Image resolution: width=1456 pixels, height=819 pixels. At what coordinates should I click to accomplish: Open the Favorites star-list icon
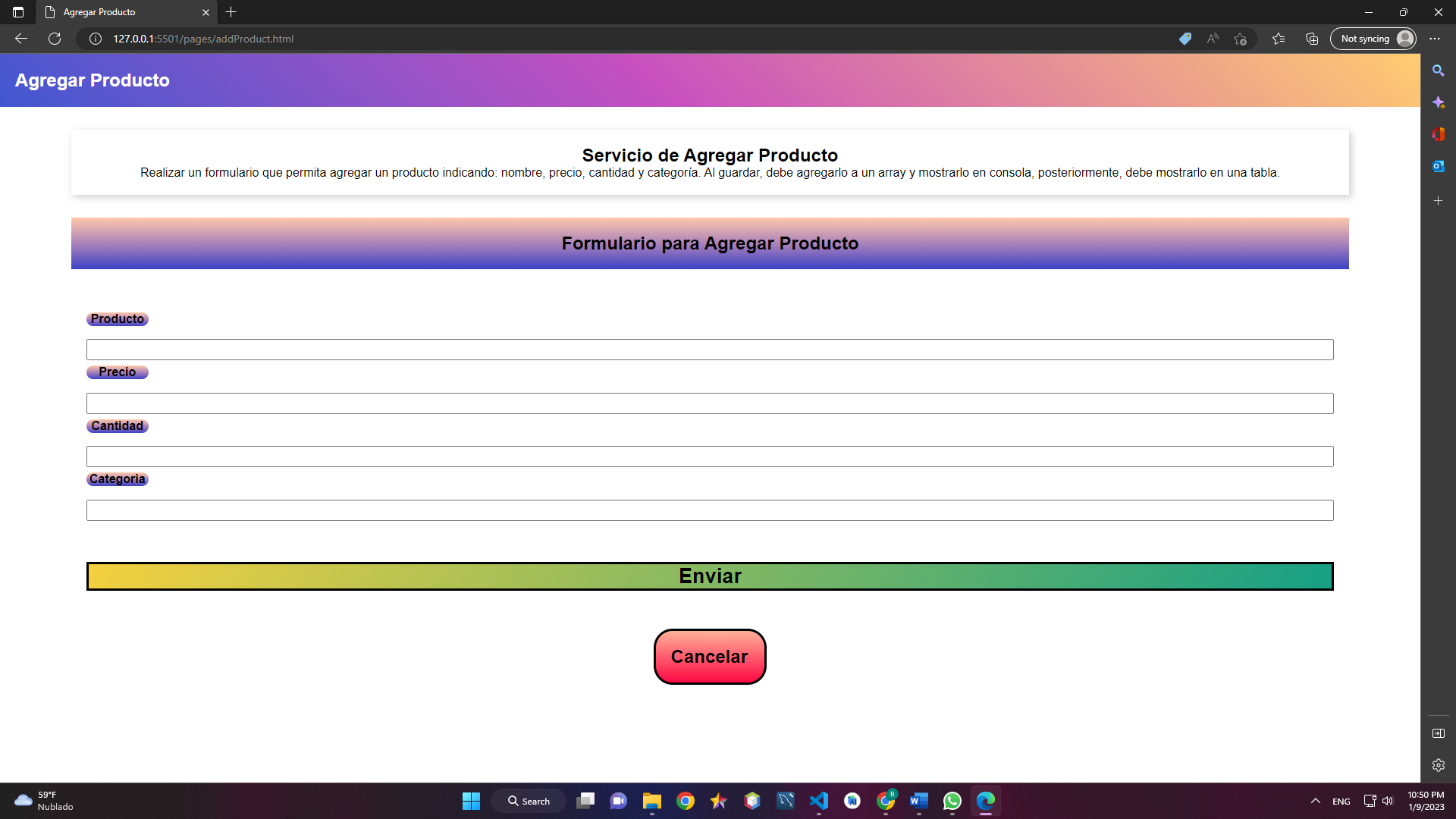[1279, 39]
